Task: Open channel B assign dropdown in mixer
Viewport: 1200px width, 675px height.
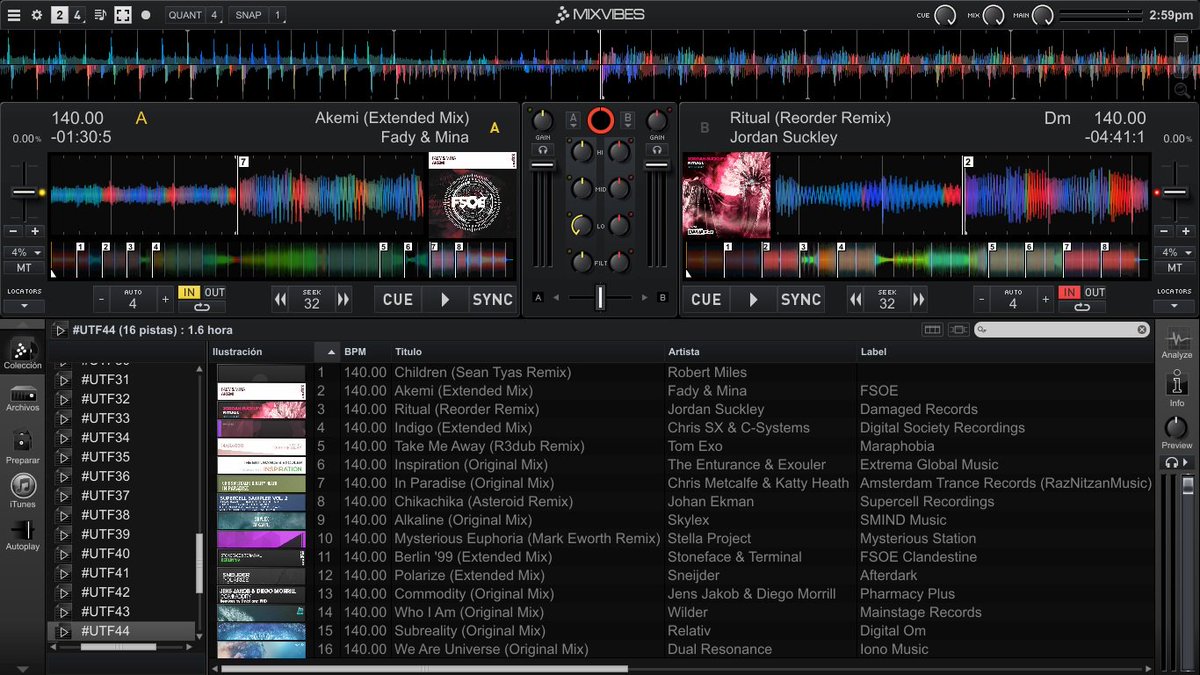Action: 627,120
